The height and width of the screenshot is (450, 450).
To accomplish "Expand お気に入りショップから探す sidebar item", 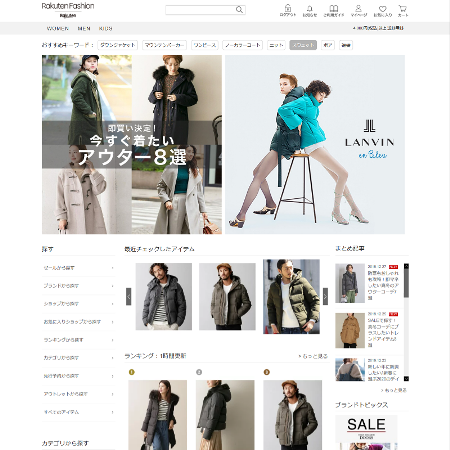I will (x=79, y=322).
